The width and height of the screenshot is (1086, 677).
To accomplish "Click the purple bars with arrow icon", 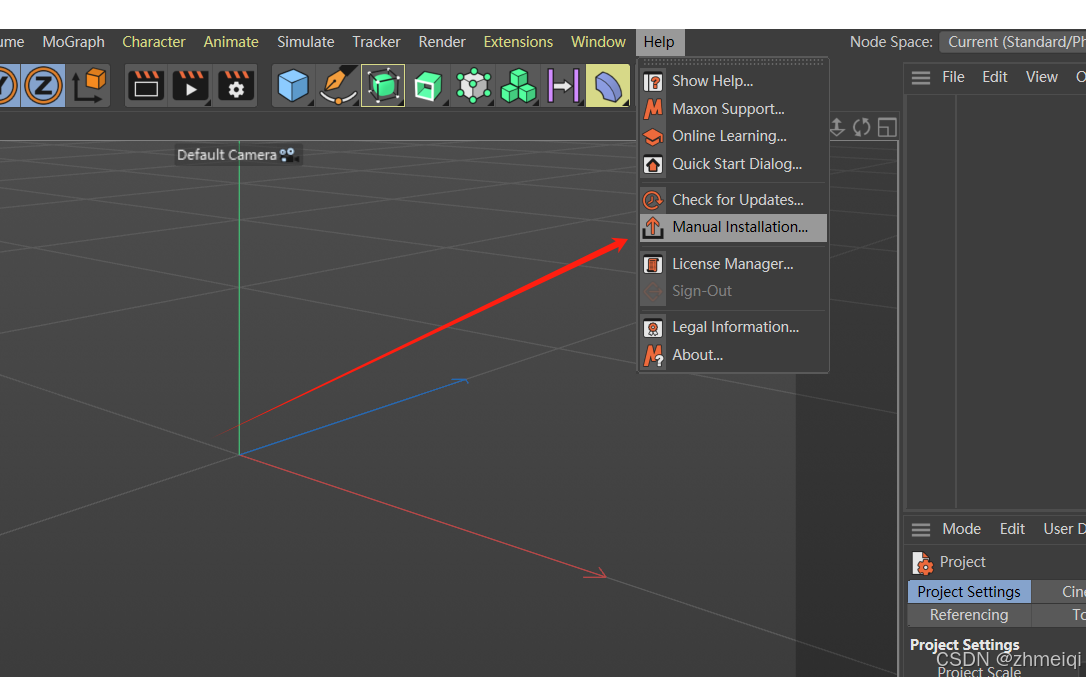I will (x=563, y=86).
